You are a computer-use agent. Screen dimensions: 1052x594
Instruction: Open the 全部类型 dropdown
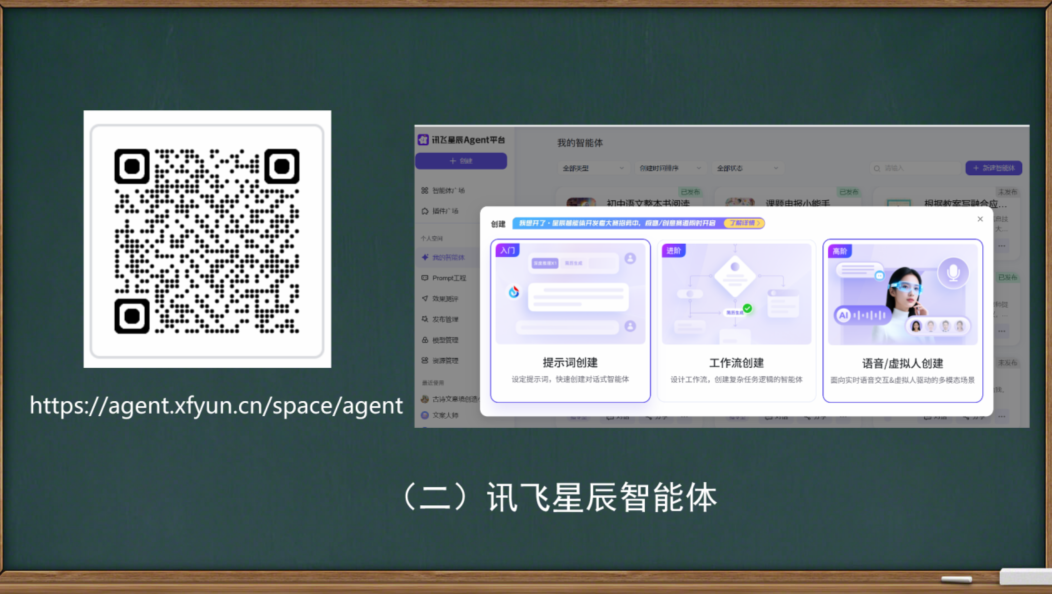click(x=589, y=168)
